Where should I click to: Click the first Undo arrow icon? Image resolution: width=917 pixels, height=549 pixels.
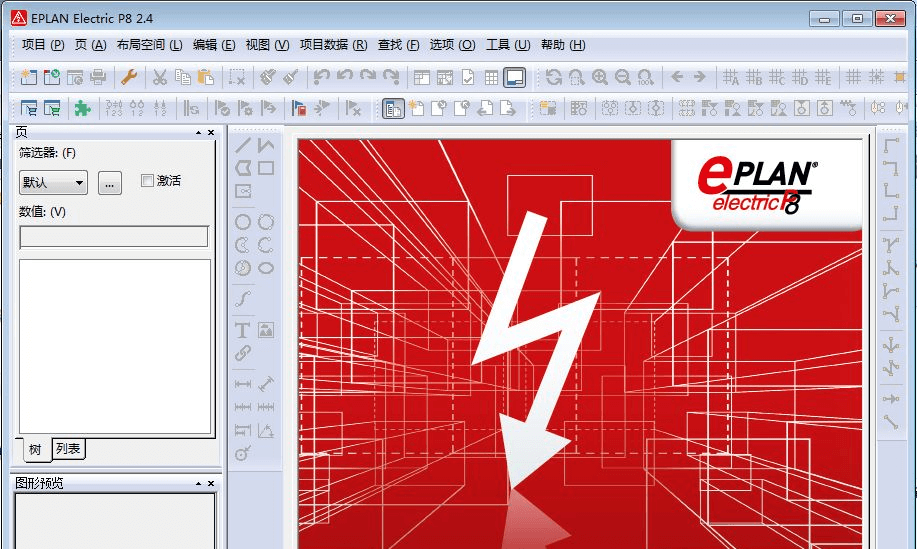coord(322,77)
